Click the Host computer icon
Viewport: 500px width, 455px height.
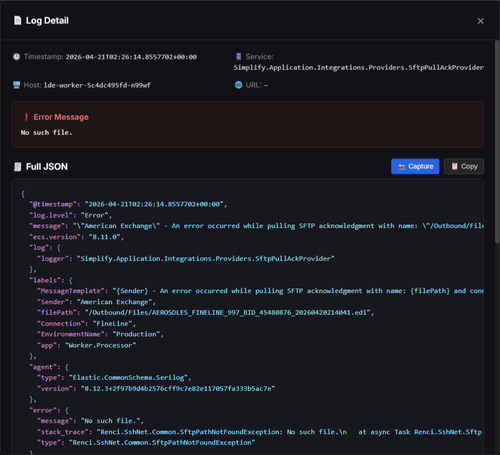pos(16,85)
